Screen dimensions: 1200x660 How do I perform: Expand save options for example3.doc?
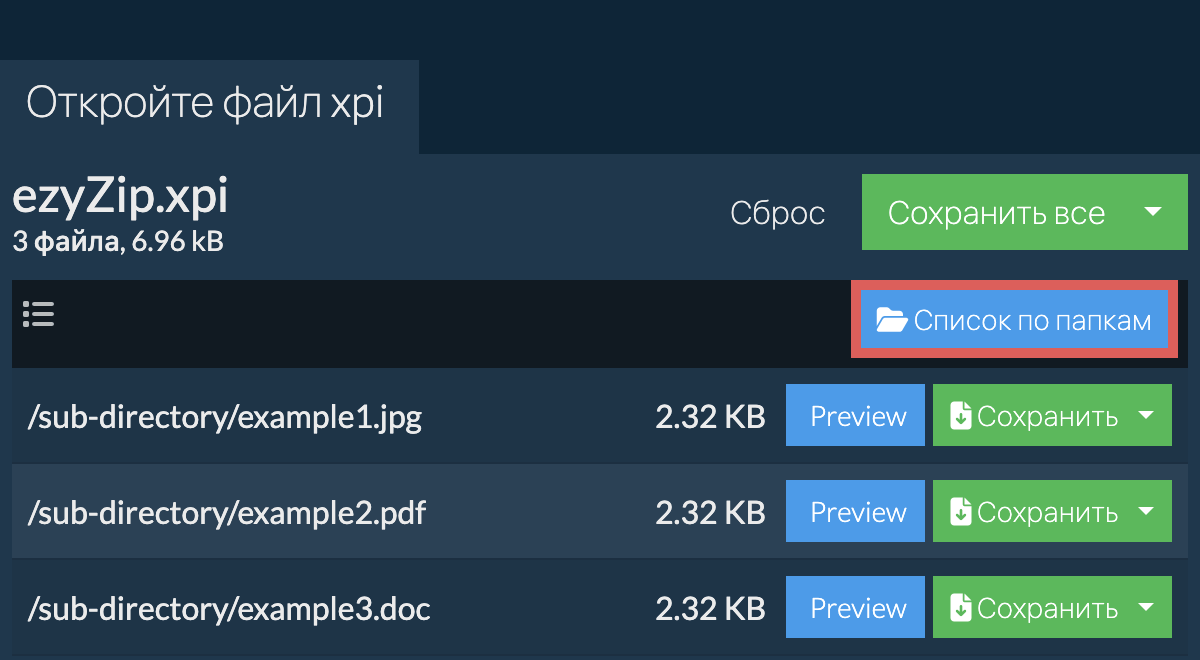[1146, 609]
